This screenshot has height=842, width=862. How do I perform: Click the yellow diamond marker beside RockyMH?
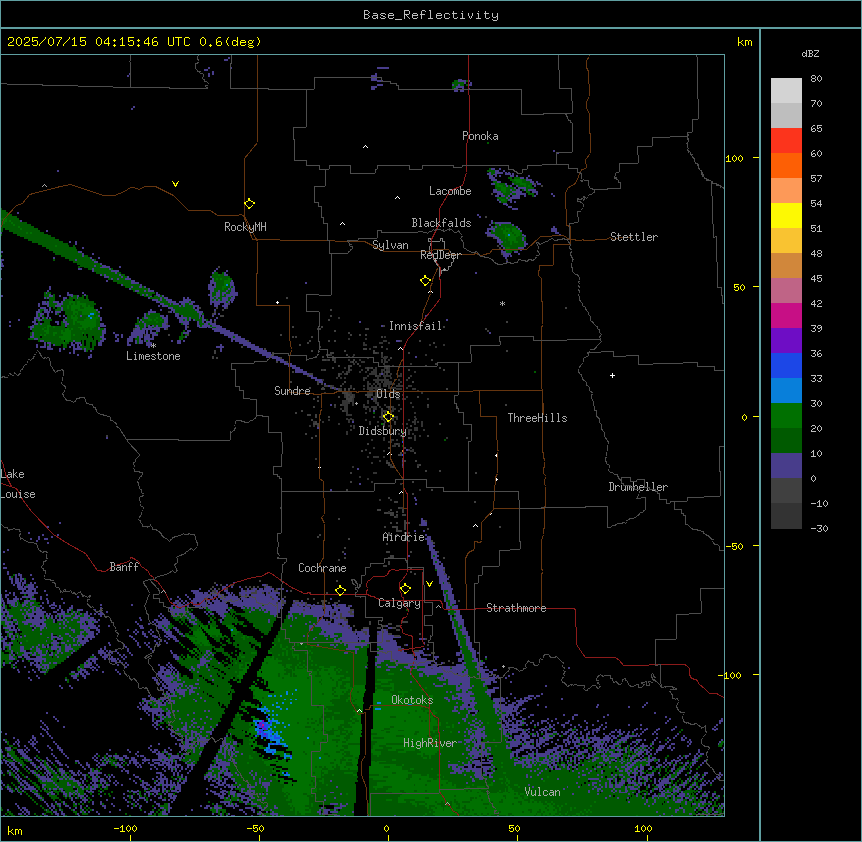tap(249, 204)
